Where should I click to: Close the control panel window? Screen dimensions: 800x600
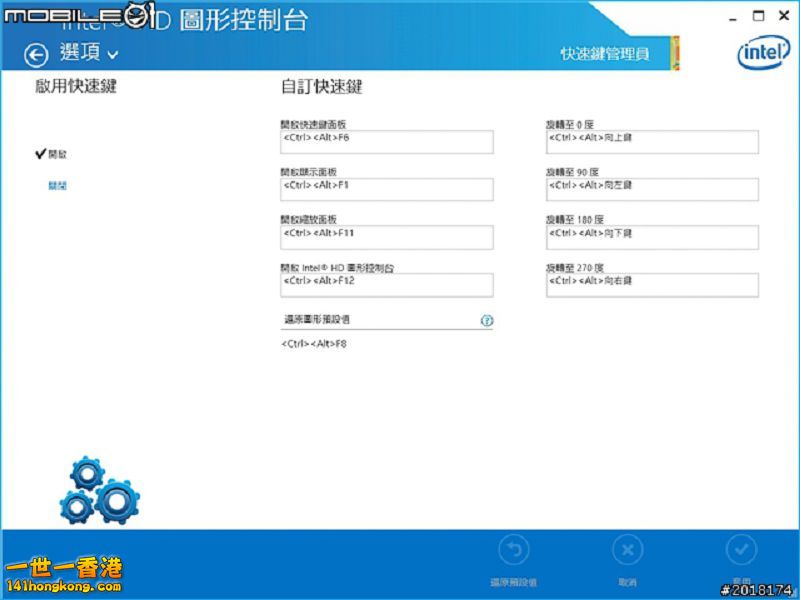(784, 16)
